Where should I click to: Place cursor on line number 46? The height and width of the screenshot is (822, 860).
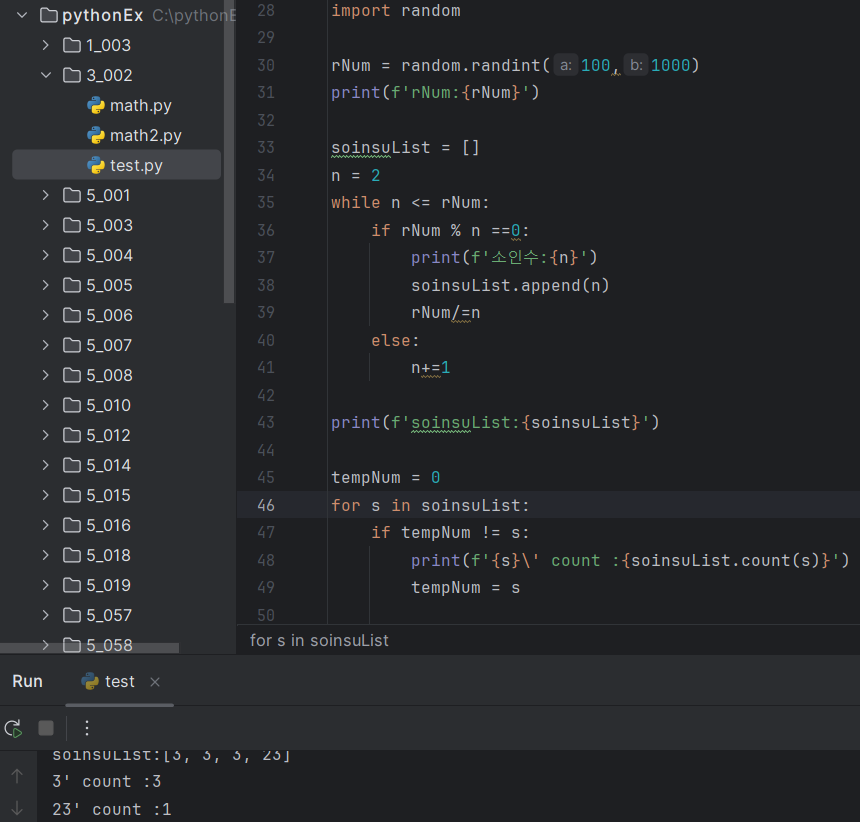coord(266,505)
